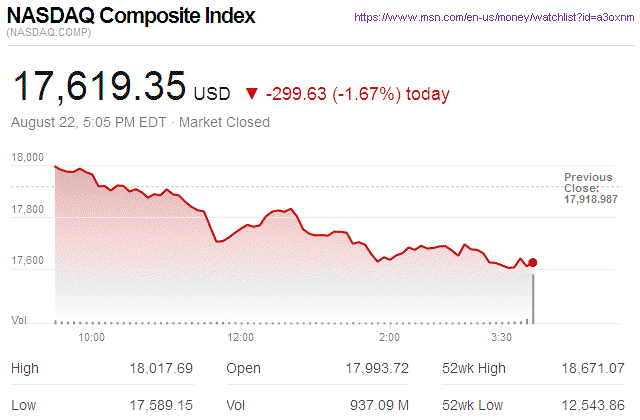640x420 pixels.
Task: Click the red dot at chart line end
Action: [533, 263]
